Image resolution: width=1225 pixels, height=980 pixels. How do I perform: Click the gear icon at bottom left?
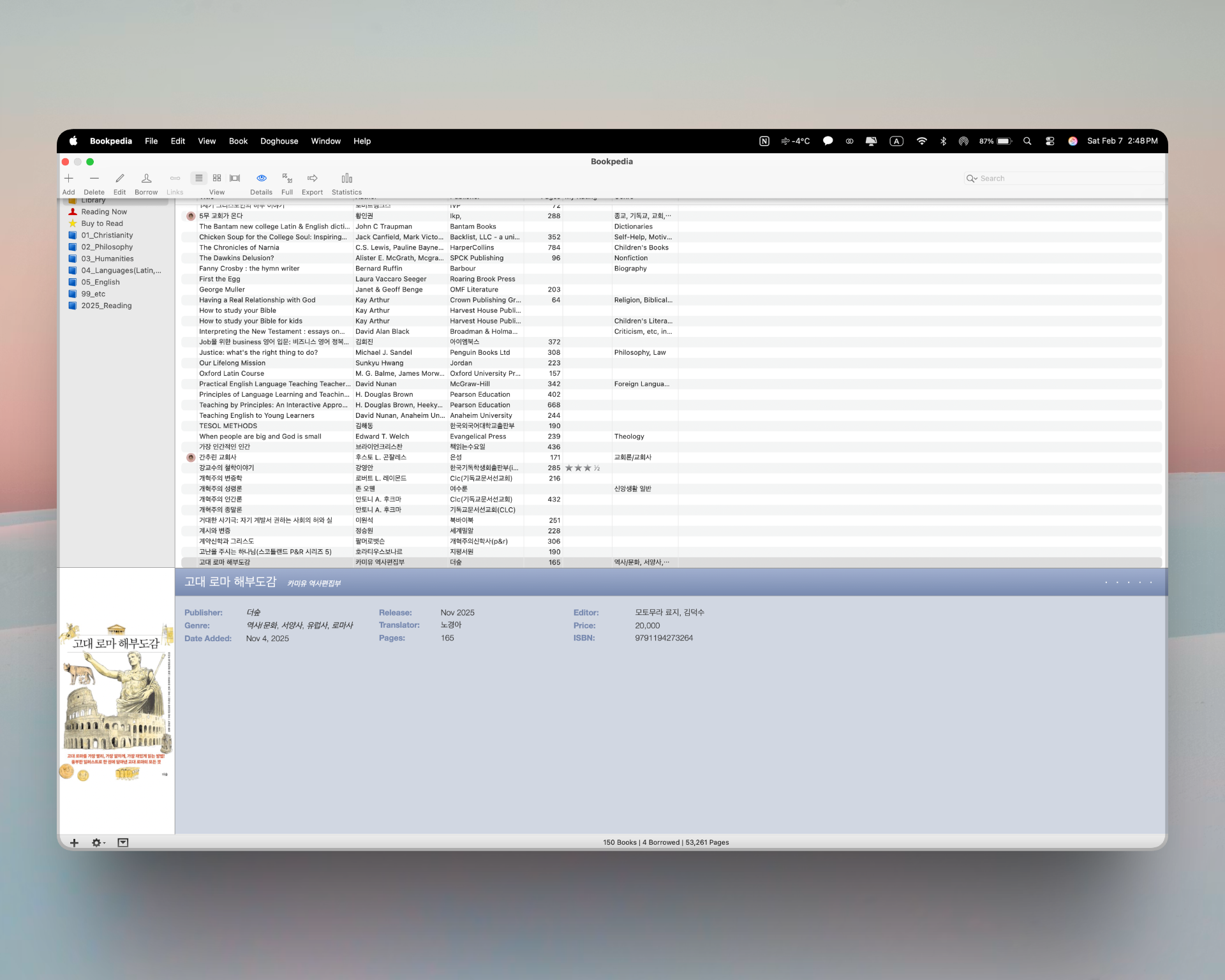[97, 843]
